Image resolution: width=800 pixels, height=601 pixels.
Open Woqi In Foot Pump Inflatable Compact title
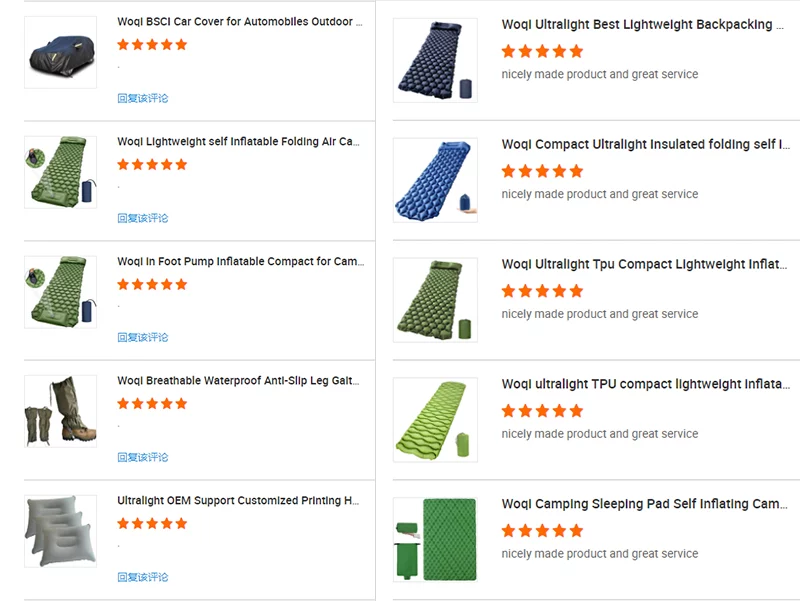(x=240, y=261)
